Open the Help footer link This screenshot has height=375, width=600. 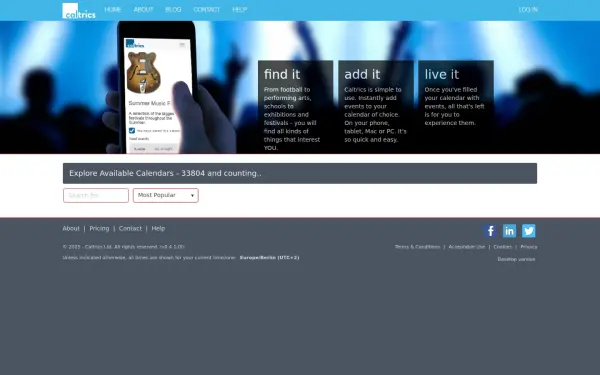pos(158,228)
